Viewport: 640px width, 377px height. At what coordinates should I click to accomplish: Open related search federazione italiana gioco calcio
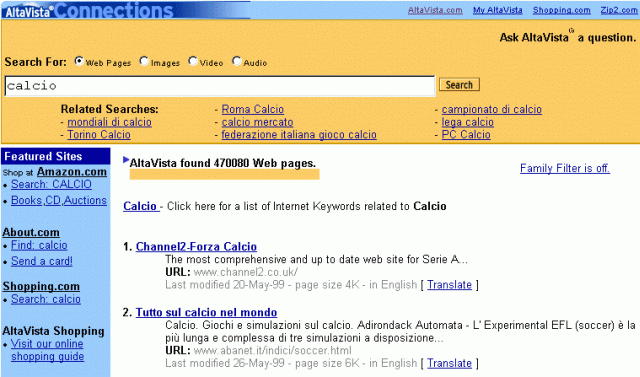[x=299, y=135]
